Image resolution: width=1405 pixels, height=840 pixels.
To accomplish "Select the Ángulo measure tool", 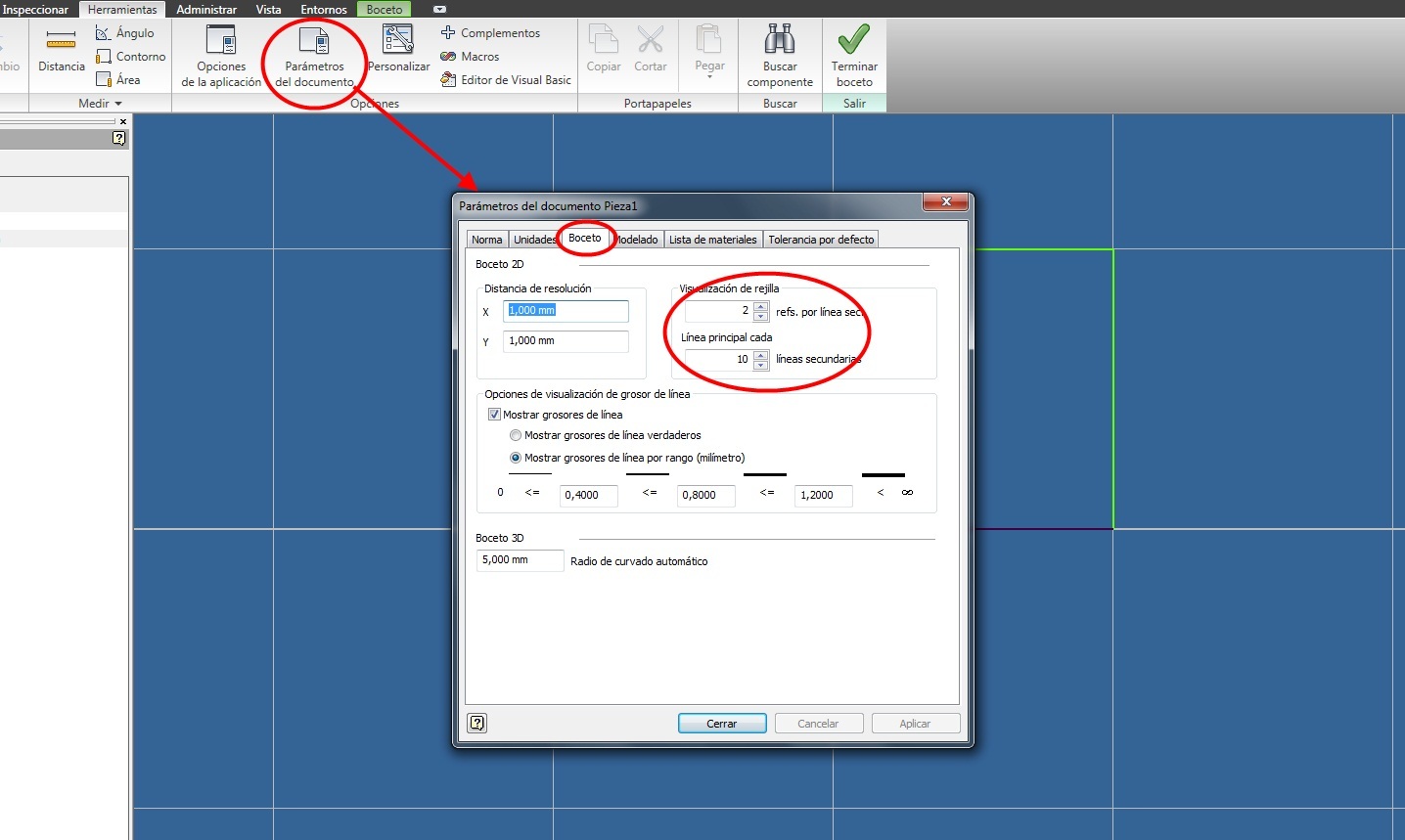I will click(x=125, y=33).
